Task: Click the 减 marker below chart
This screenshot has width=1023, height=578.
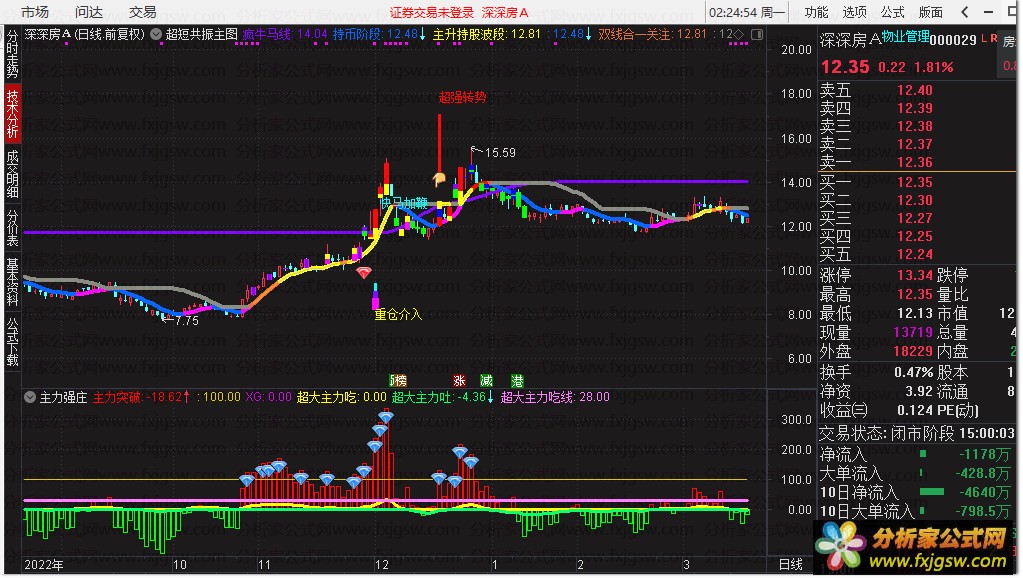Action: pos(486,381)
